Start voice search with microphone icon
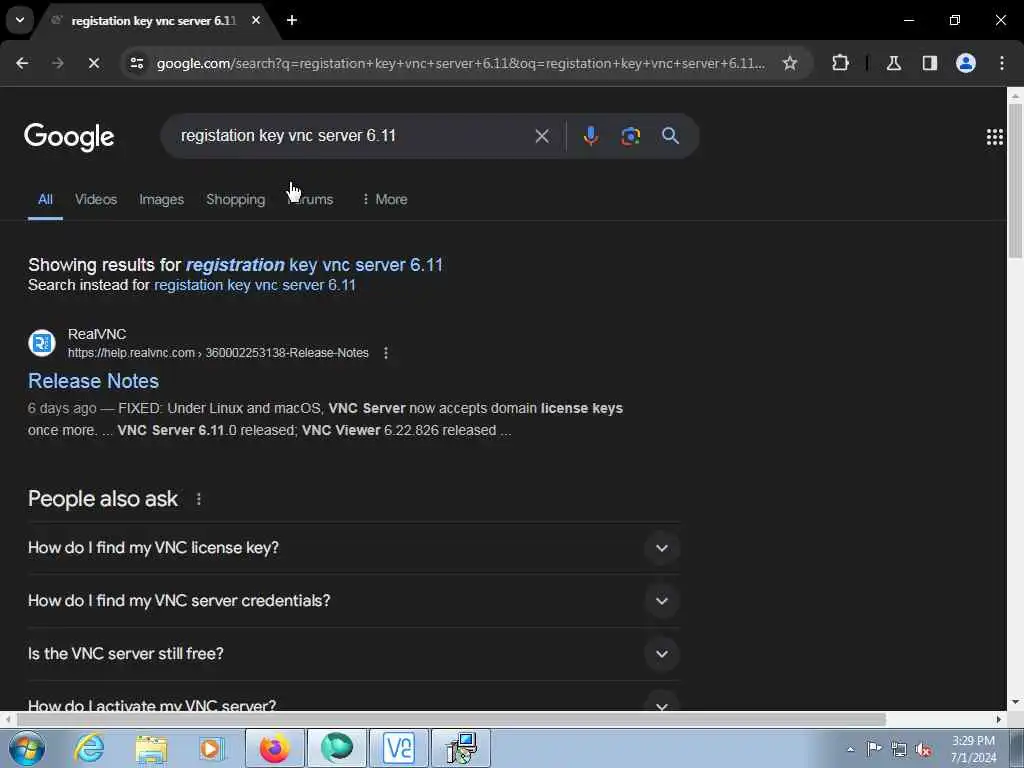This screenshot has height=768, width=1024. (x=590, y=136)
